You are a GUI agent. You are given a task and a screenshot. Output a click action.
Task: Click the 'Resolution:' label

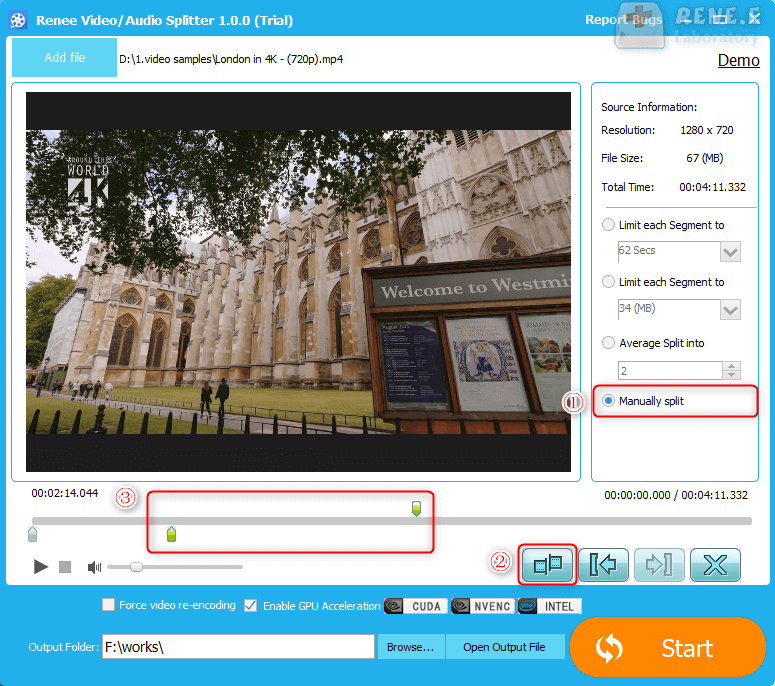click(x=628, y=130)
